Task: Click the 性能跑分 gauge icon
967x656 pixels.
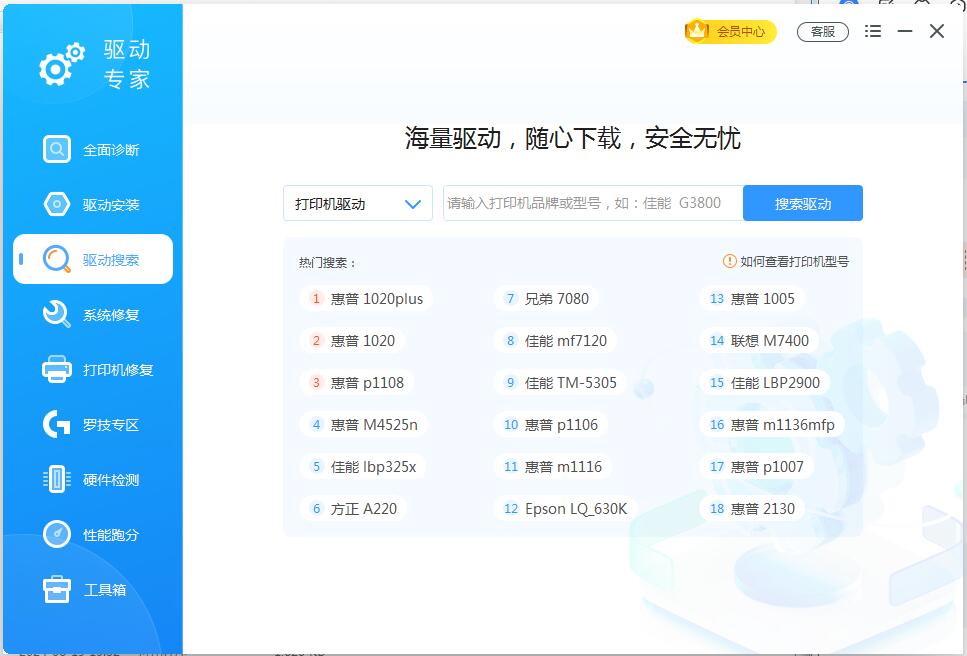Action: [57, 534]
